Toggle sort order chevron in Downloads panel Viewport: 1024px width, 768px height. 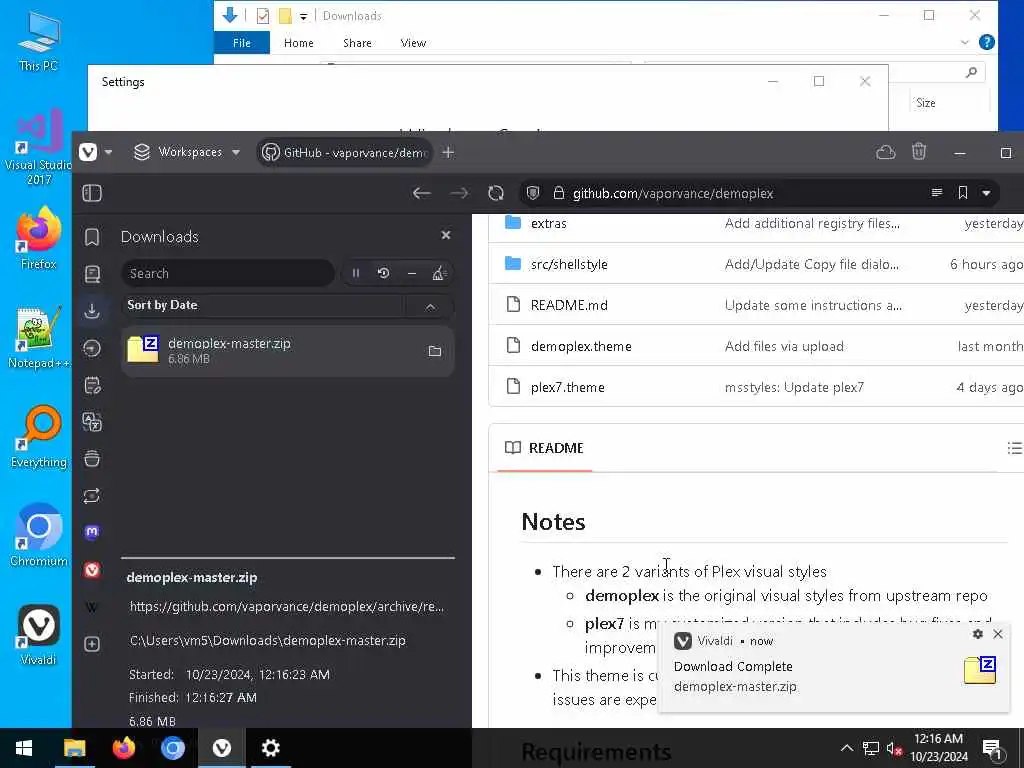coord(430,306)
